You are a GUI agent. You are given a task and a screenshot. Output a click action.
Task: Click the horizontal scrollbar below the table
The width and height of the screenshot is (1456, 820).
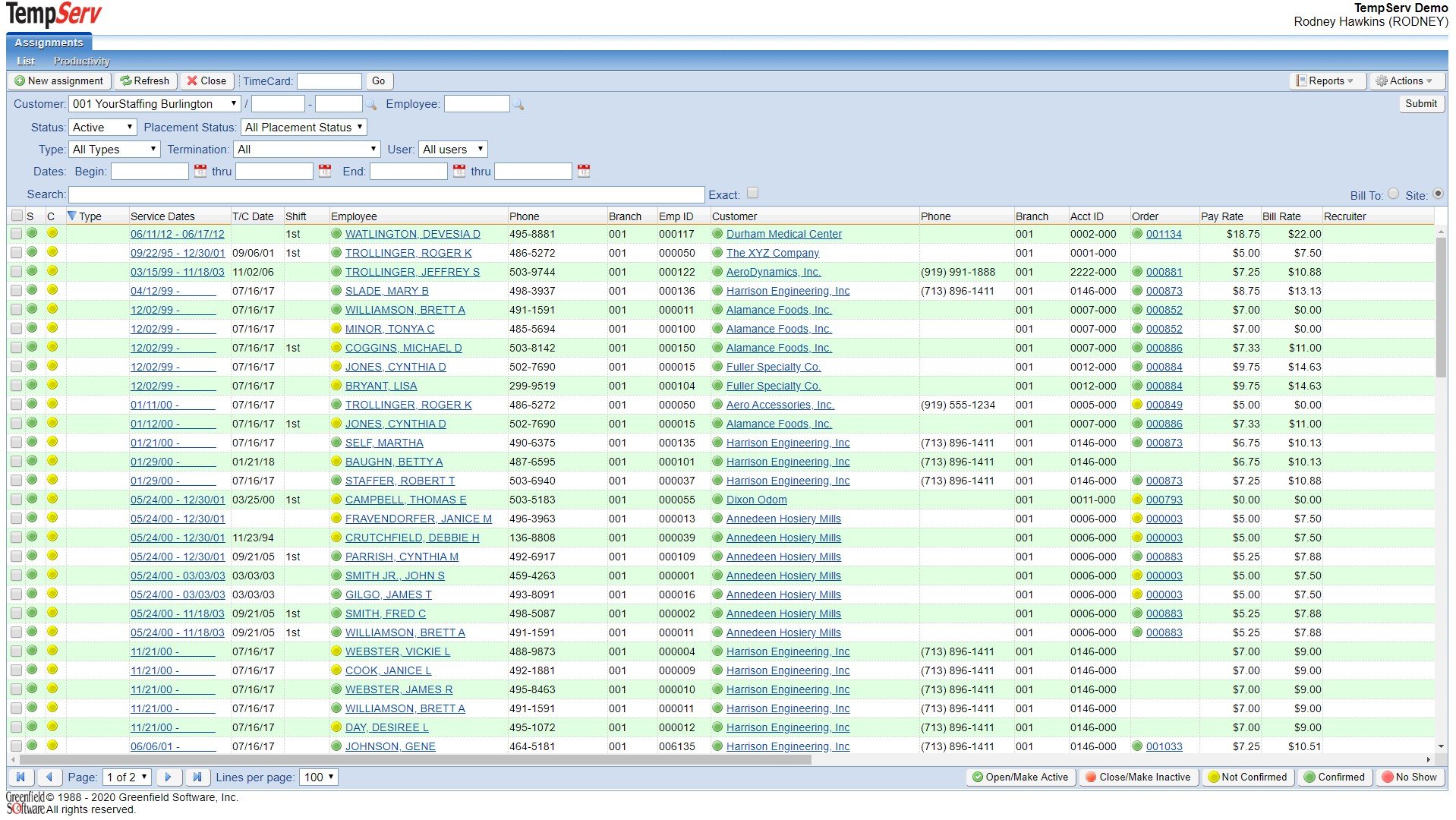coord(415,759)
